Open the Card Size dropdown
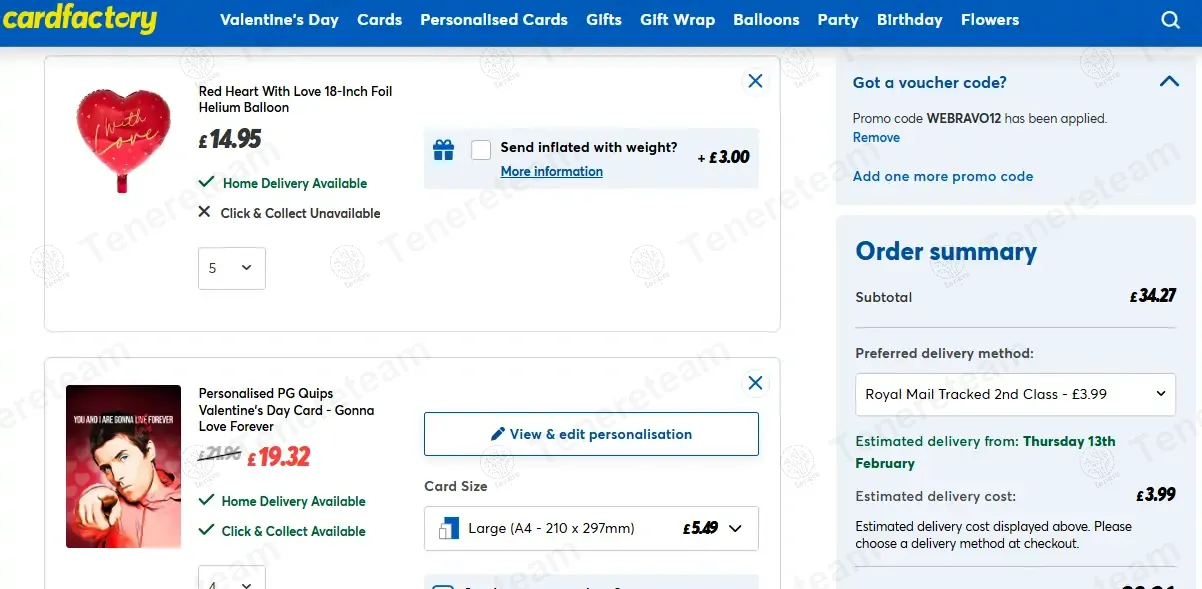The height and width of the screenshot is (589, 1202). [x=591, y=528]
